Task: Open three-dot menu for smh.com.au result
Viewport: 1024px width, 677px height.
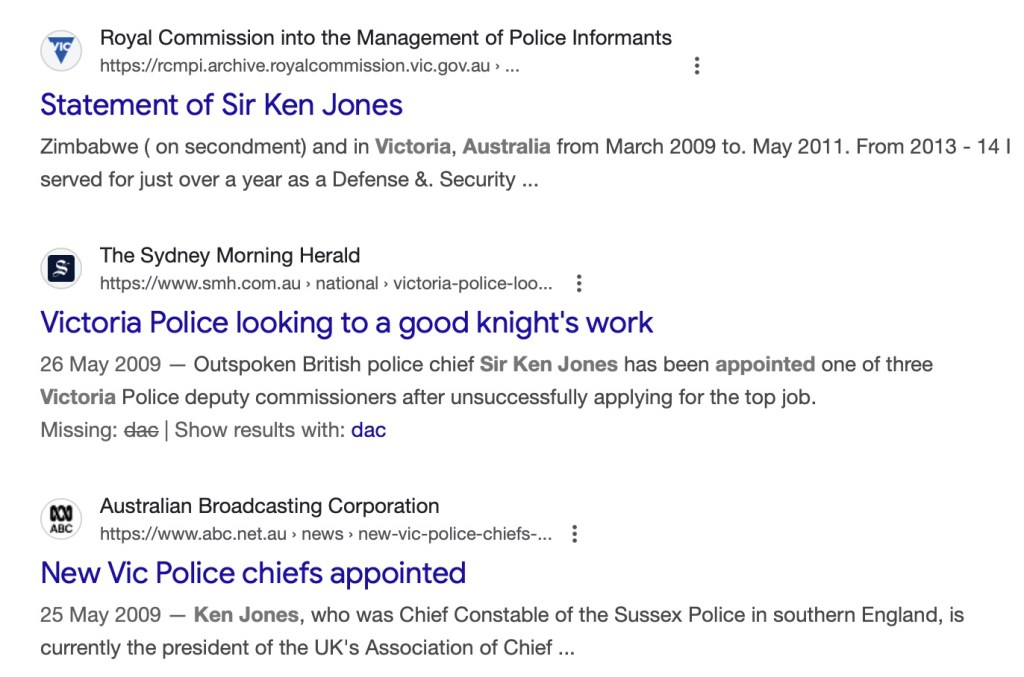Action: (578, 283)
